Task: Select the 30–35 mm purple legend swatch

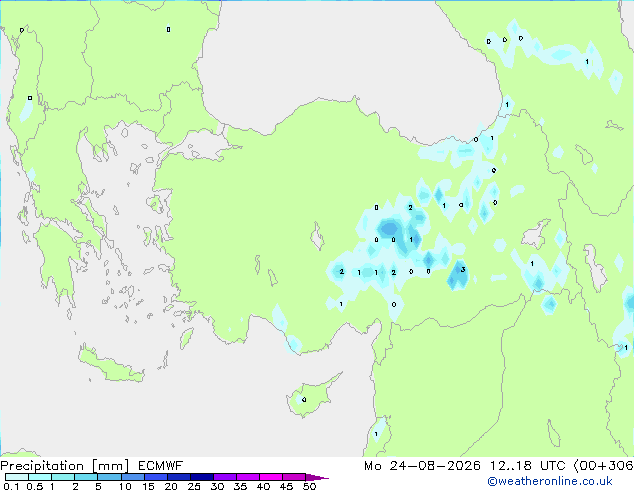Action: 224,477
